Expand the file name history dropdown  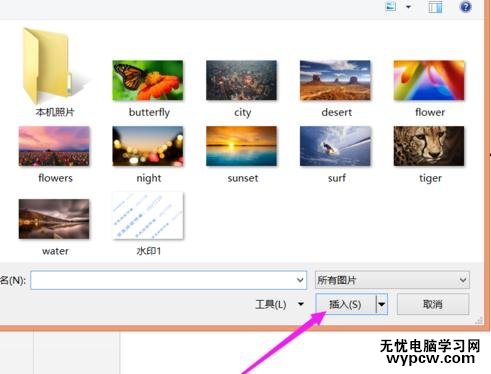pyautogui.click(x=300, y=280)
